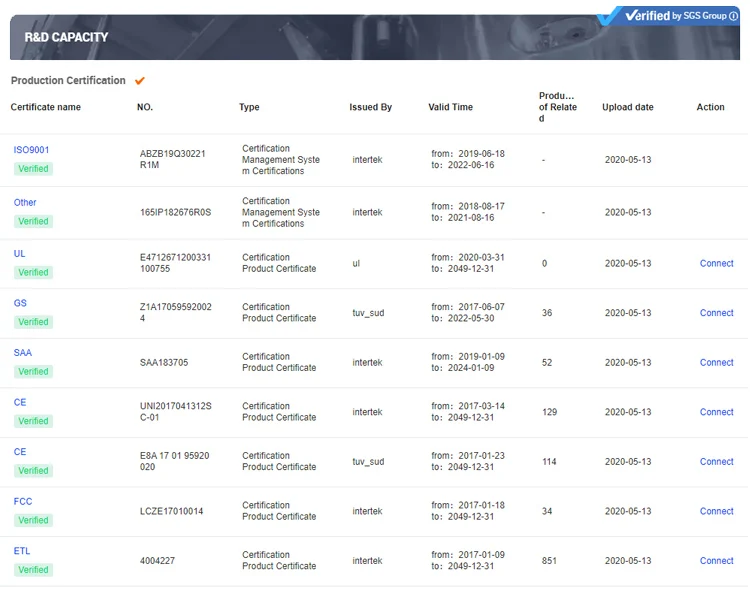
Task: Open the ISO9001 certificate link
Action: click(x=31, y=150)
